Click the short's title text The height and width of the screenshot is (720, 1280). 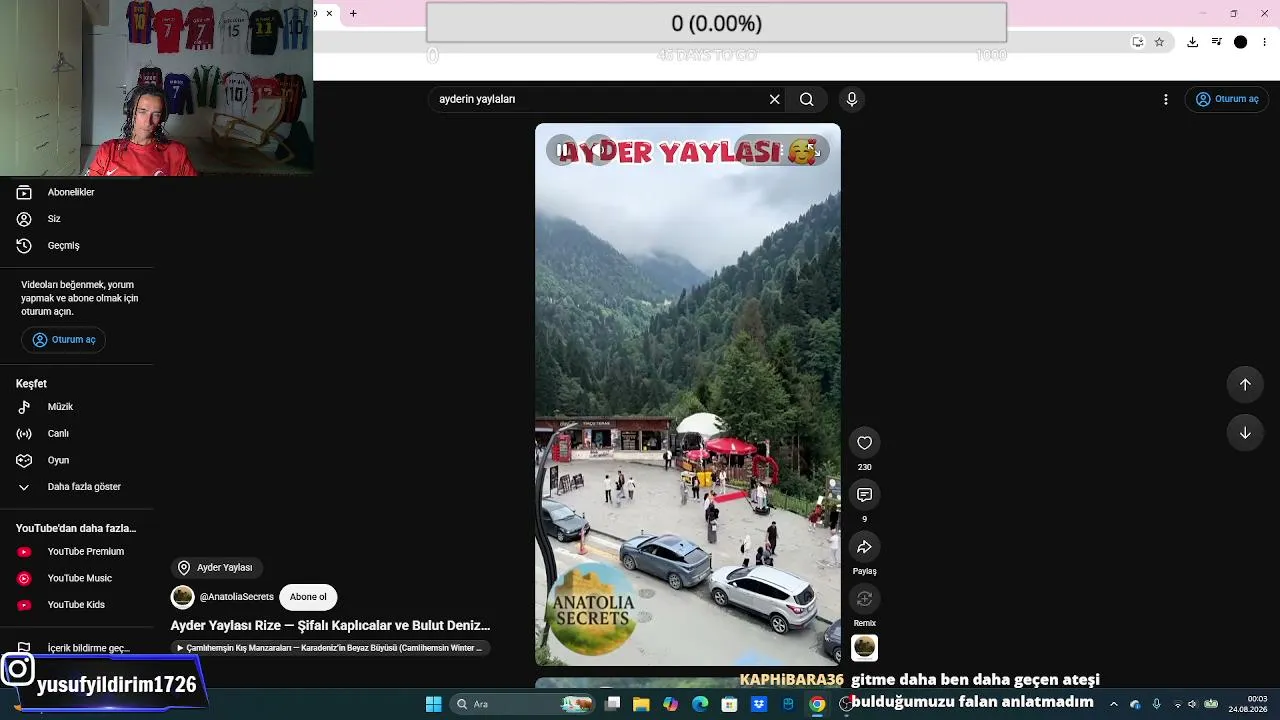click(x=330, y=626)
